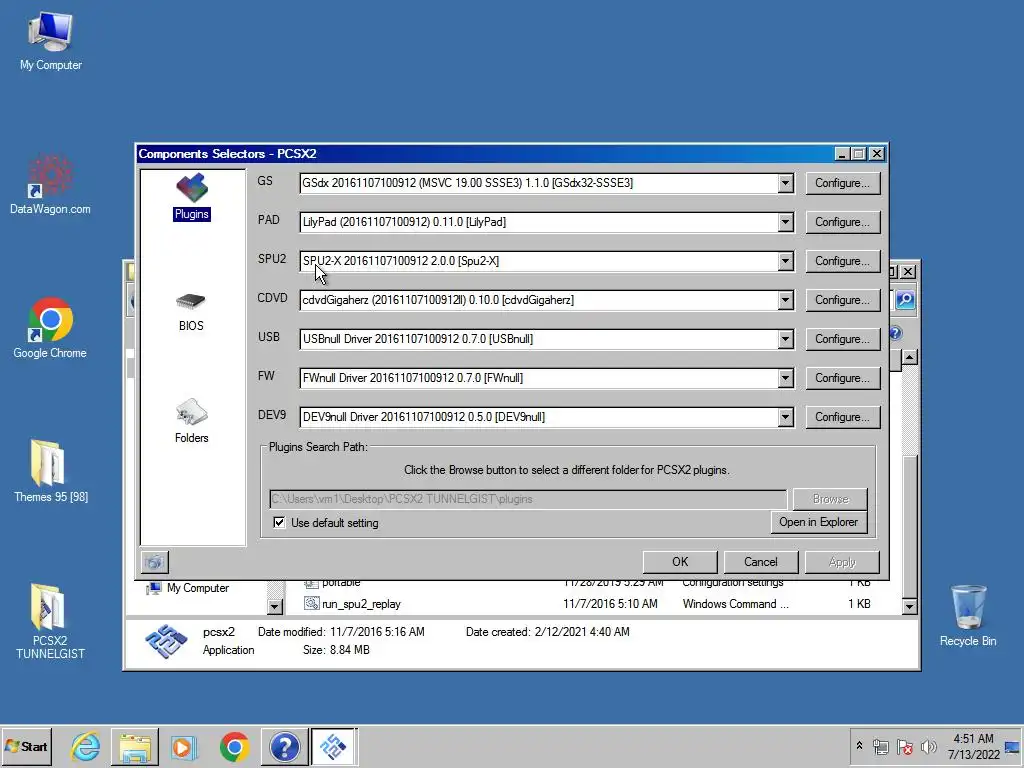Click Explorer navigation pane scroll down arrow
The height and width of the screenshot is (768, 1024).
tap(275, 607)
